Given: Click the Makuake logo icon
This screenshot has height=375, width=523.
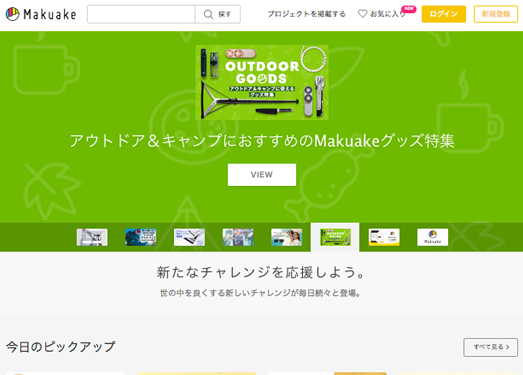Looking at the screenshot, I should 13,14.
